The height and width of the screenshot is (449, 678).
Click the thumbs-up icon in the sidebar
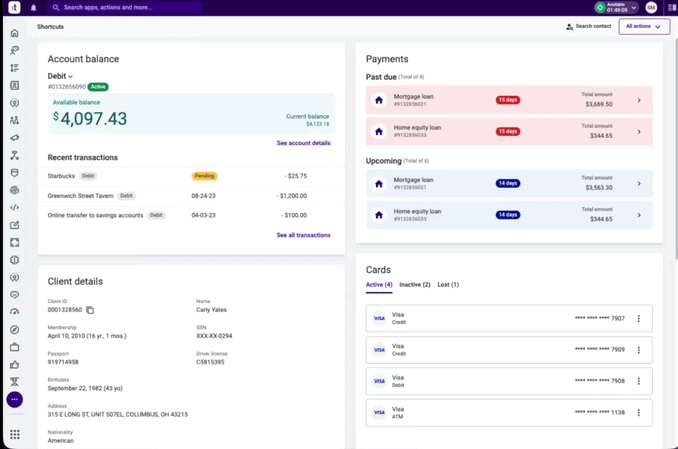(15, 365)
